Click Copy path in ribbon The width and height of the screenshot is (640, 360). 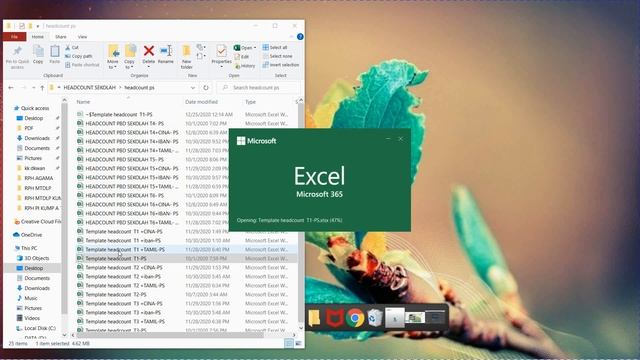(x=79, y=56)
